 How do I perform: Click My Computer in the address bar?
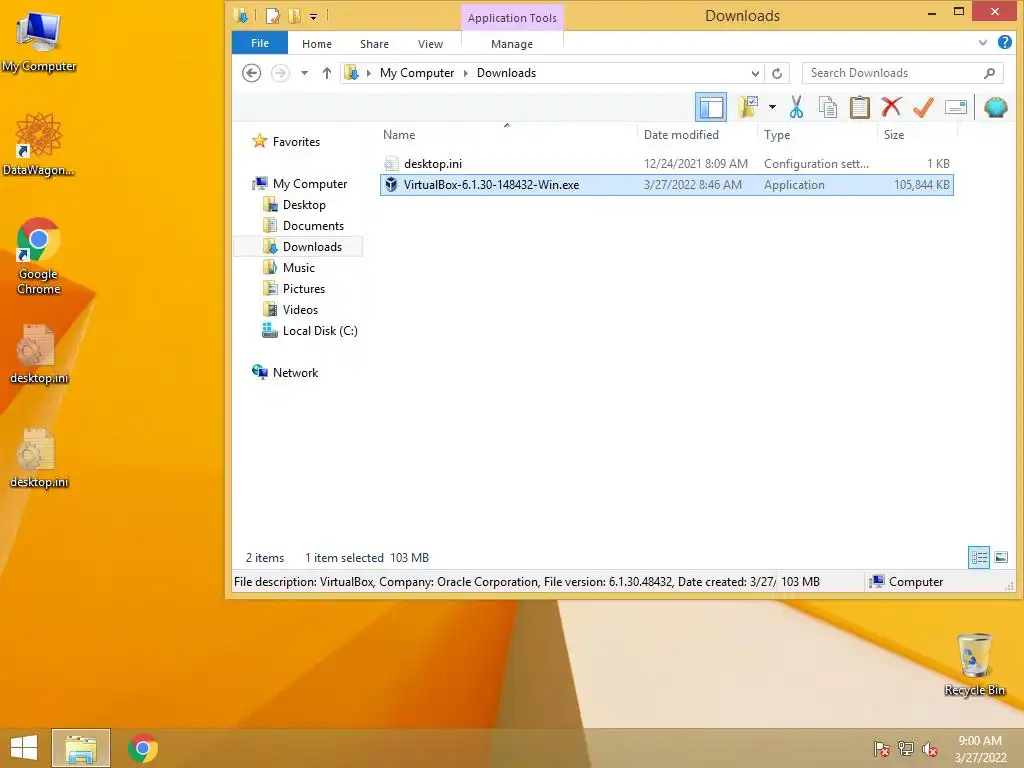tap(417, 73)
